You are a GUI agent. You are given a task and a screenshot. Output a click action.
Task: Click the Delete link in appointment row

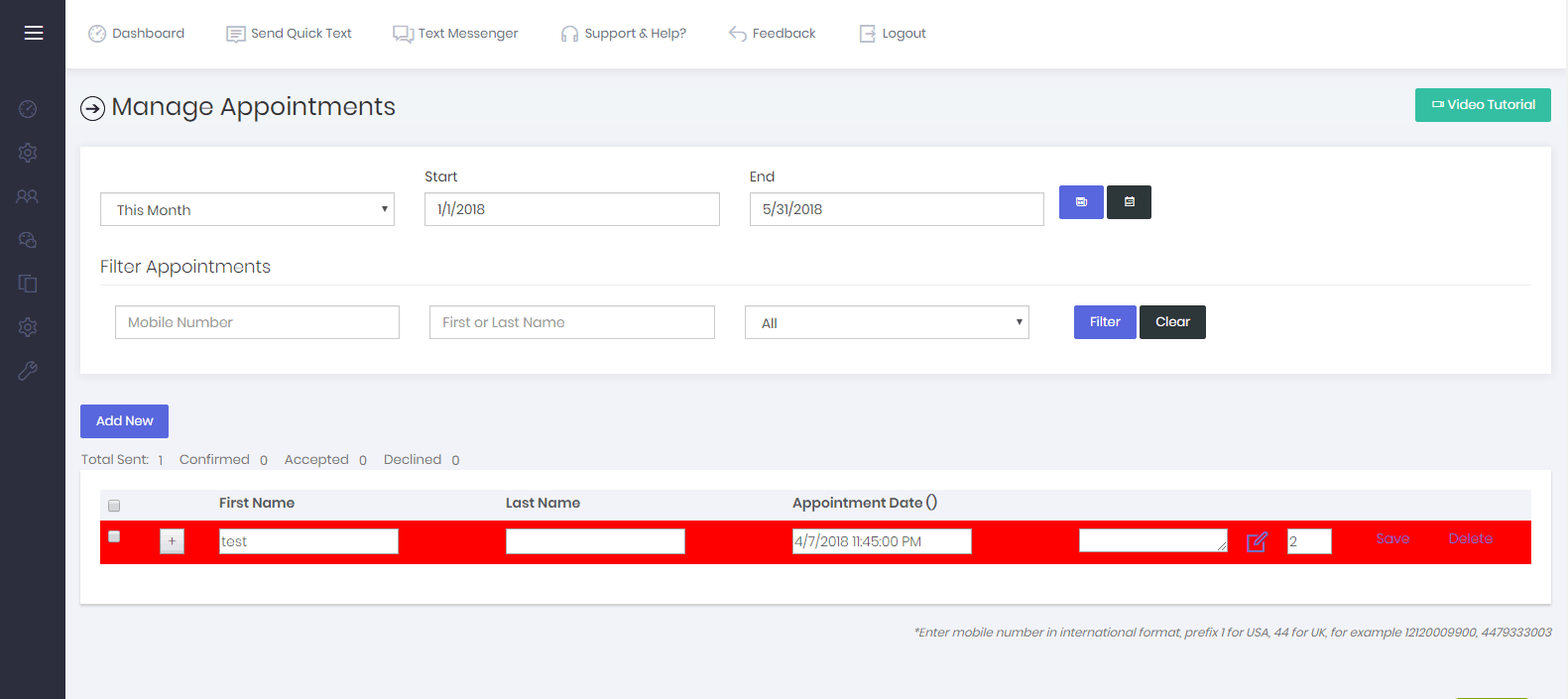[x=1470, y=538]
